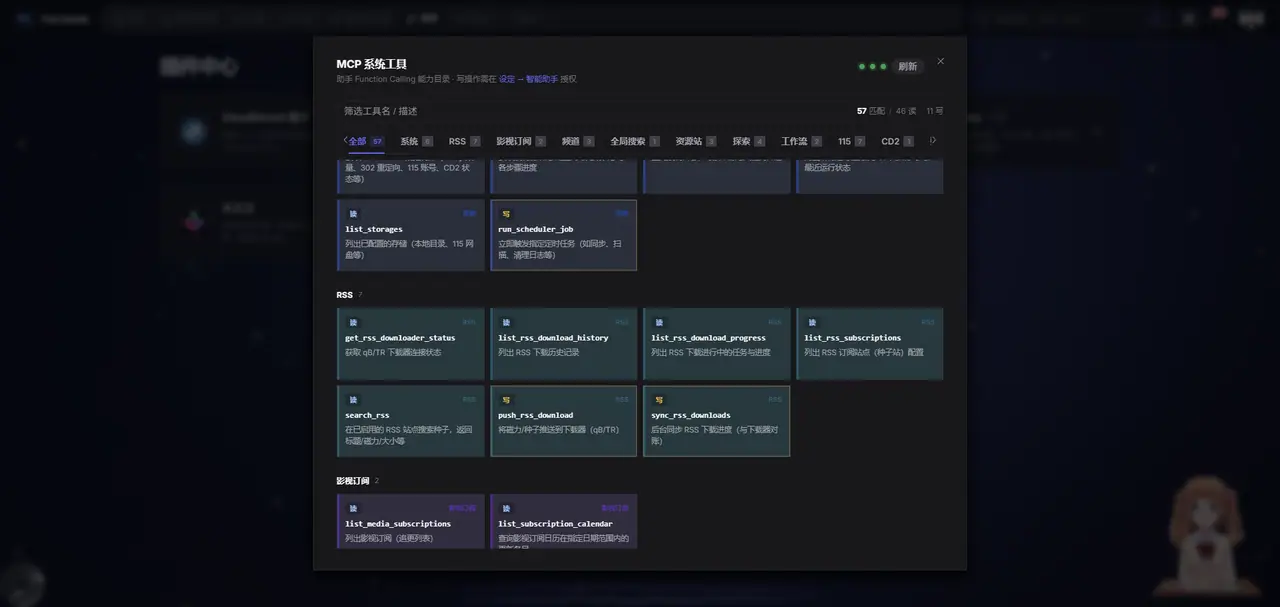Open the 影视订阅 tab
This screenshot has width=1280, height=607.
pos(521,141)
